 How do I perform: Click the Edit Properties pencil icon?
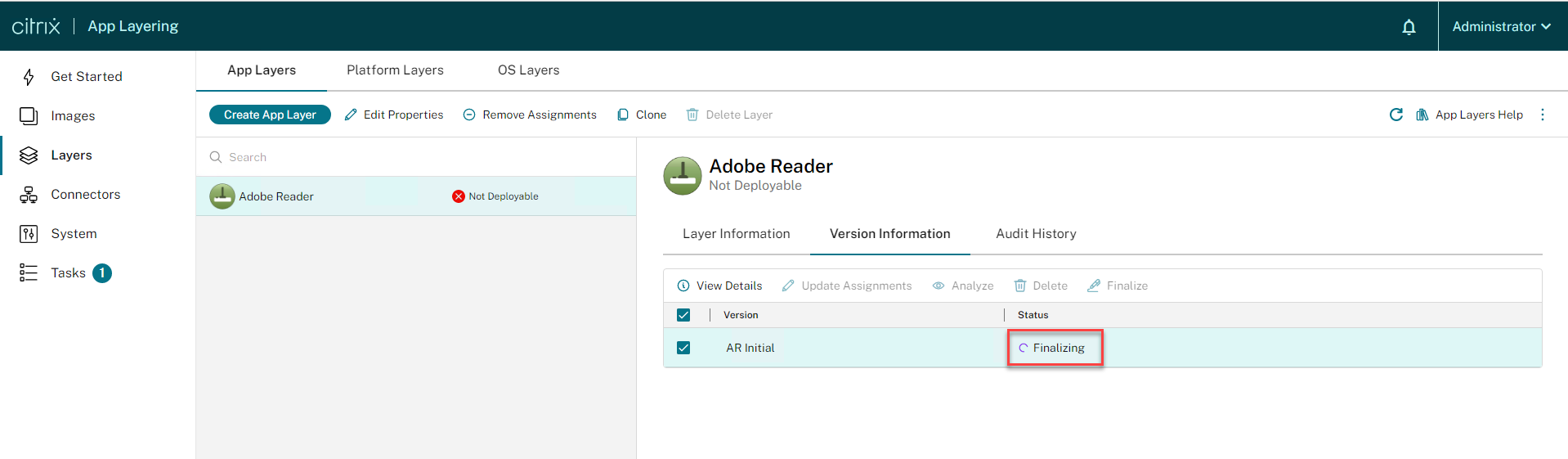coord(351,115)
